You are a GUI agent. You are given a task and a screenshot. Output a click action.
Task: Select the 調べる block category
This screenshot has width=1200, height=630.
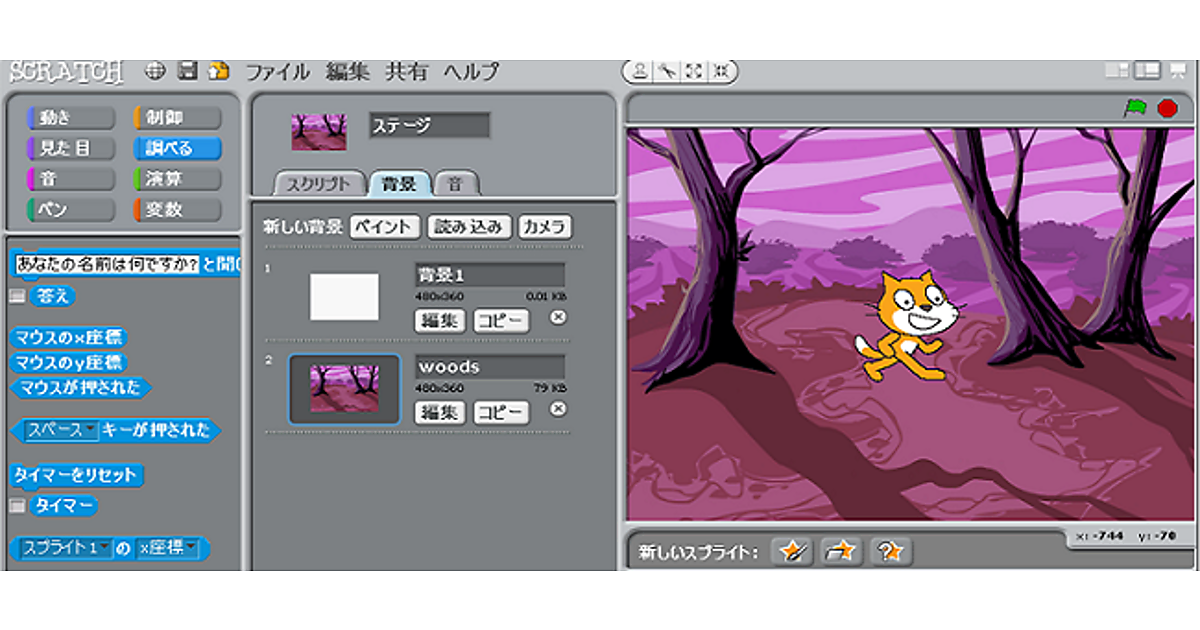coord(177,148)
